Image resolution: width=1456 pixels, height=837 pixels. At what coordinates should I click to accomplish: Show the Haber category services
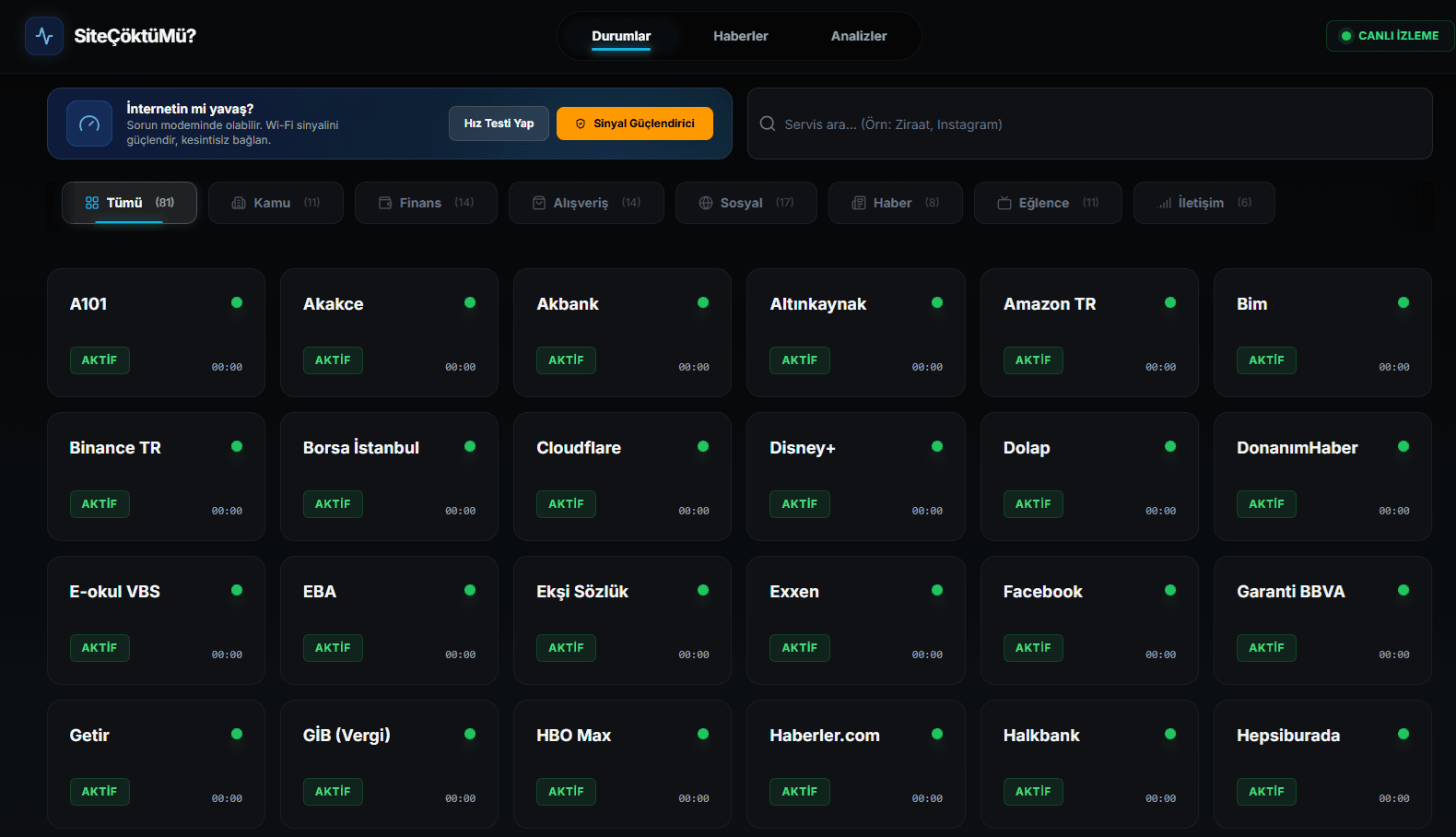point(895,203)
